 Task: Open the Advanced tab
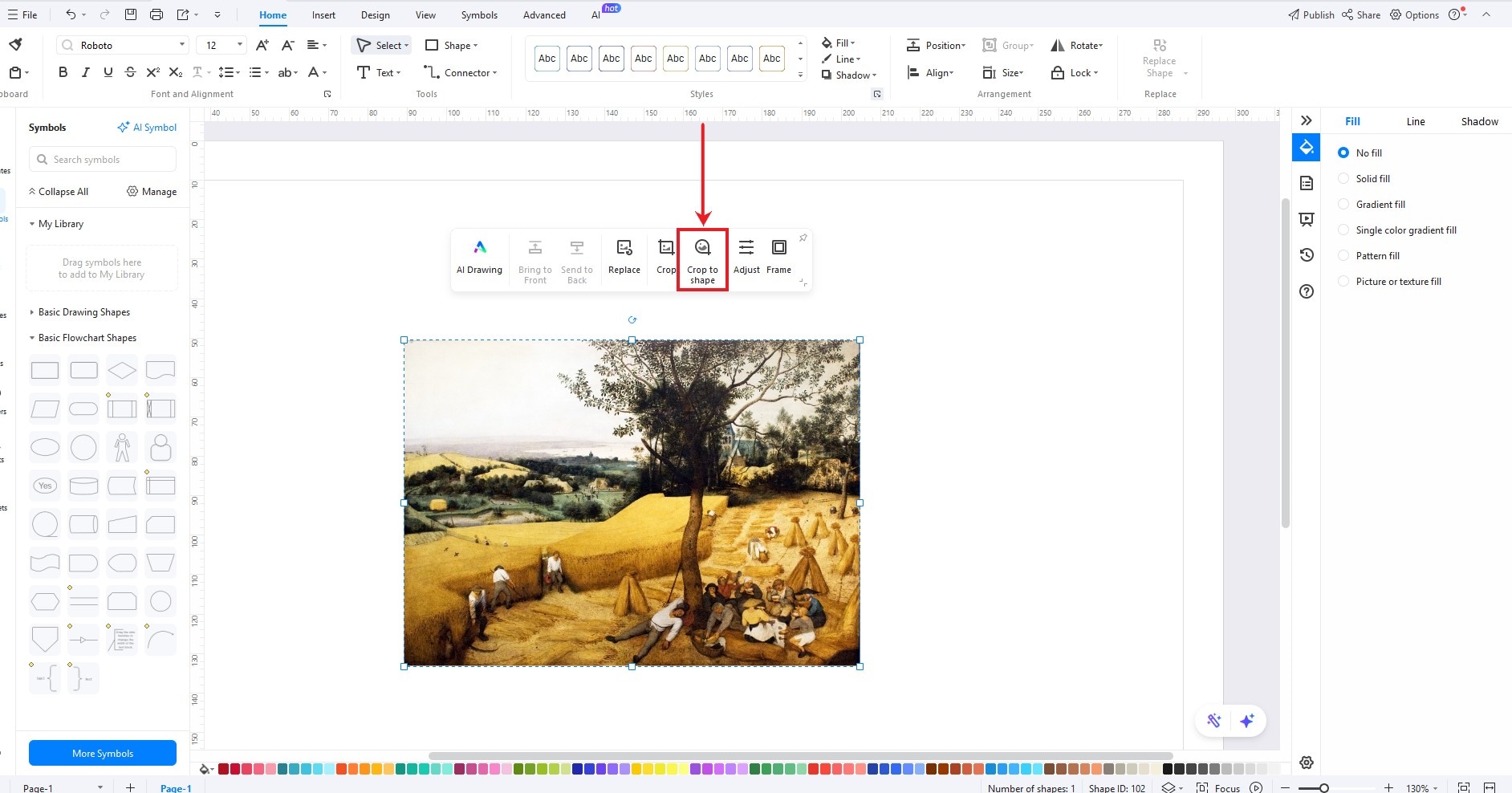click(544, 14)
